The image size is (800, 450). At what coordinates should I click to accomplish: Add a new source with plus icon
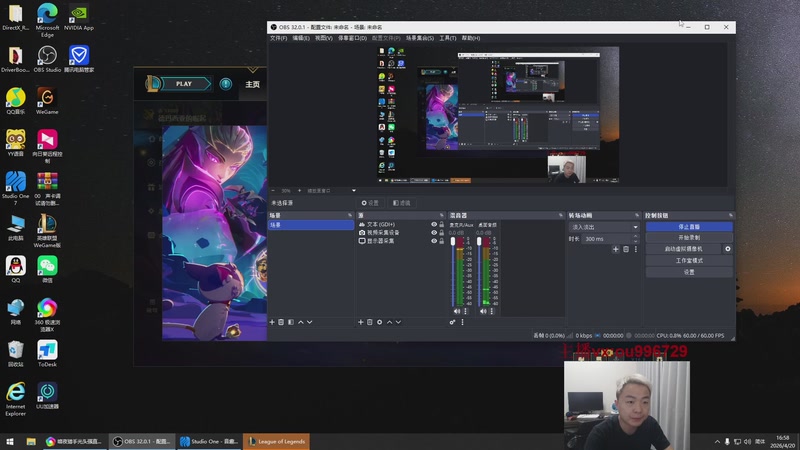click(x=361, y=322)
